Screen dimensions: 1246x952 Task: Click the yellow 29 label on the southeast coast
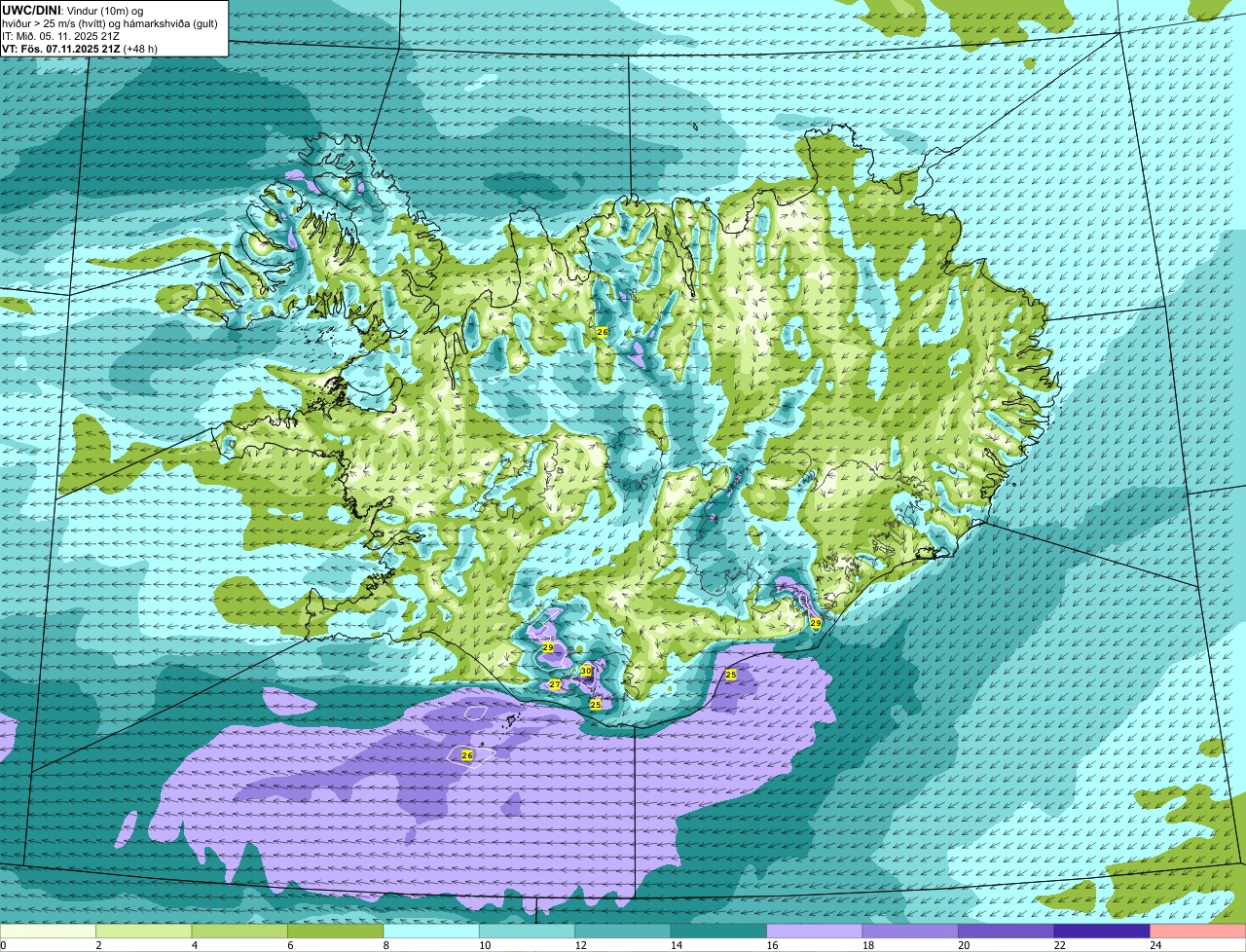coord(816,623)
